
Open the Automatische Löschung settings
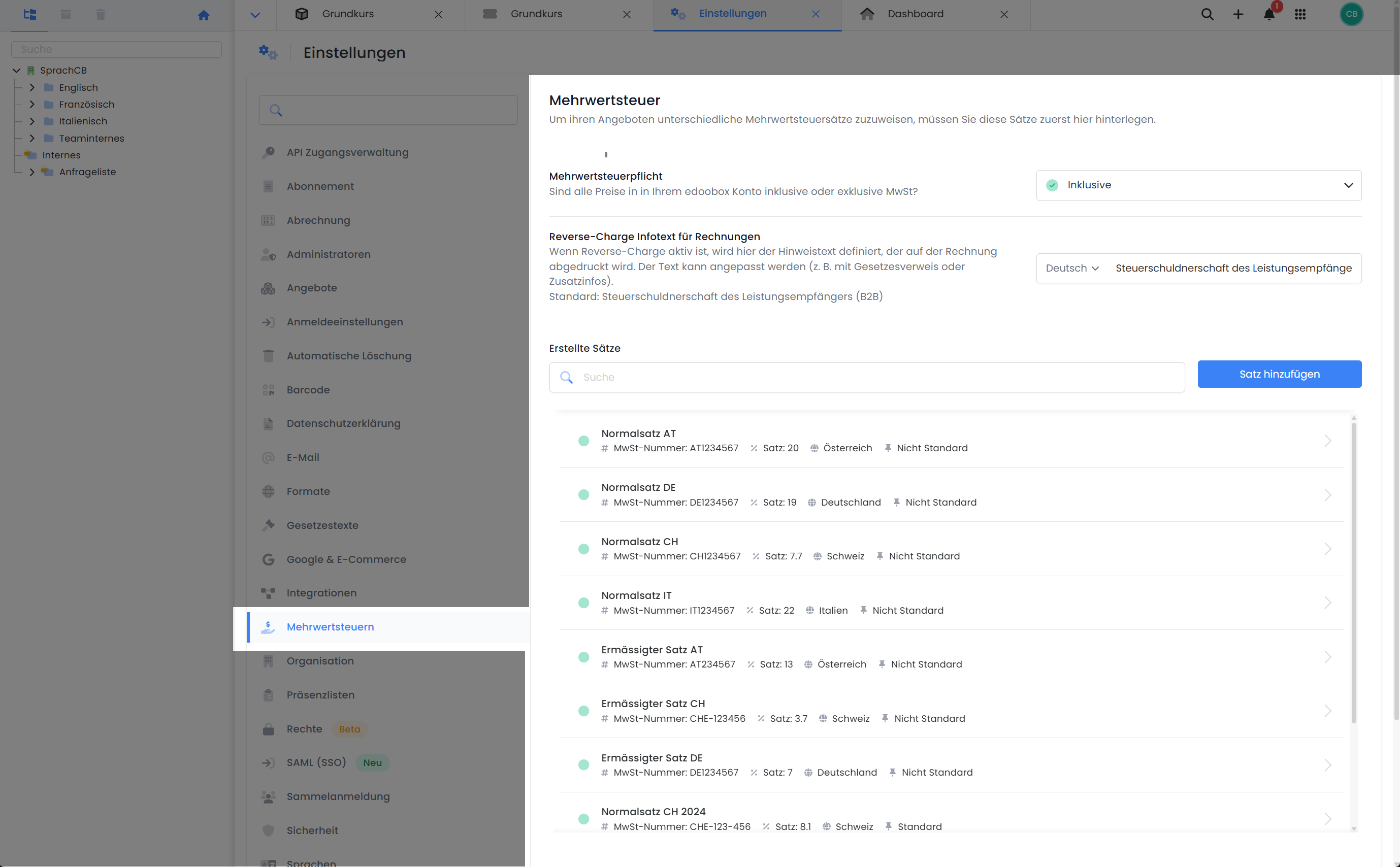349,355
